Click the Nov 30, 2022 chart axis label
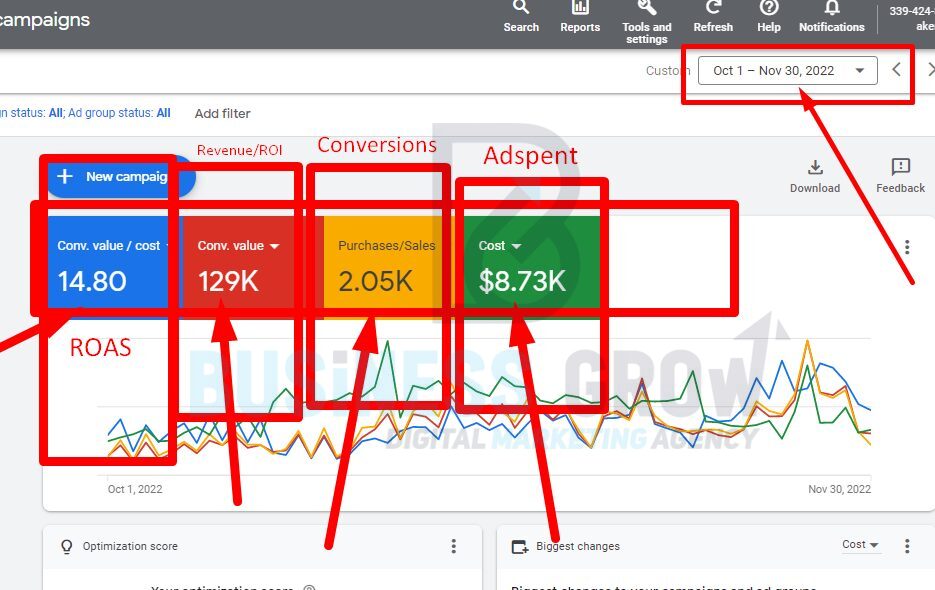Image resolution: width=935 pixels, height=590 pixels. click(840, 489)
